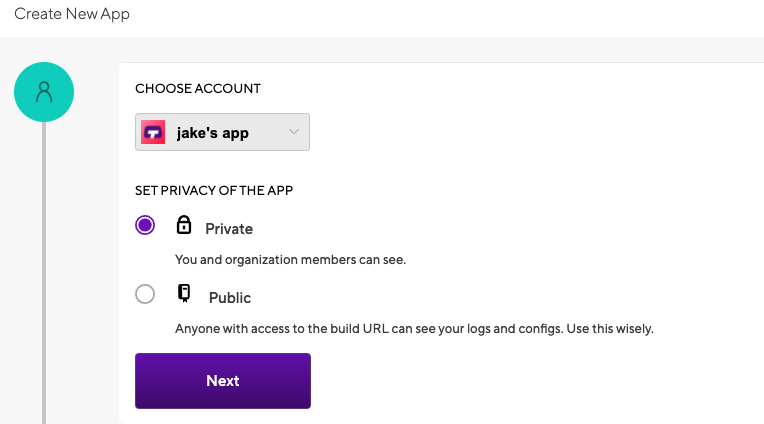Select the Public radio button
Image resolution: width=764 pixels, height=424 pixels.
tap(145, 294)
